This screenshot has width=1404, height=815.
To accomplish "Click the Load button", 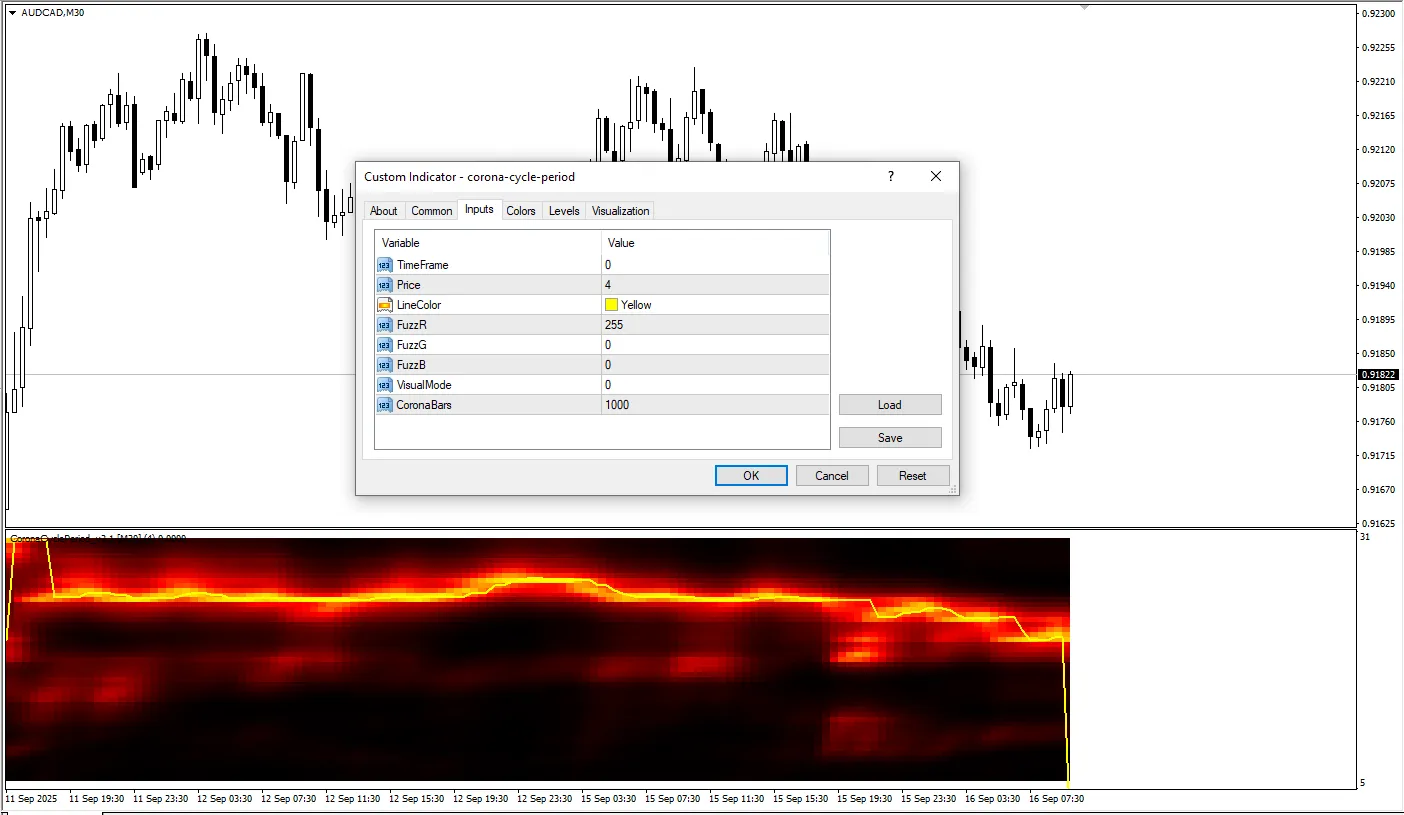I will (890, 405).
